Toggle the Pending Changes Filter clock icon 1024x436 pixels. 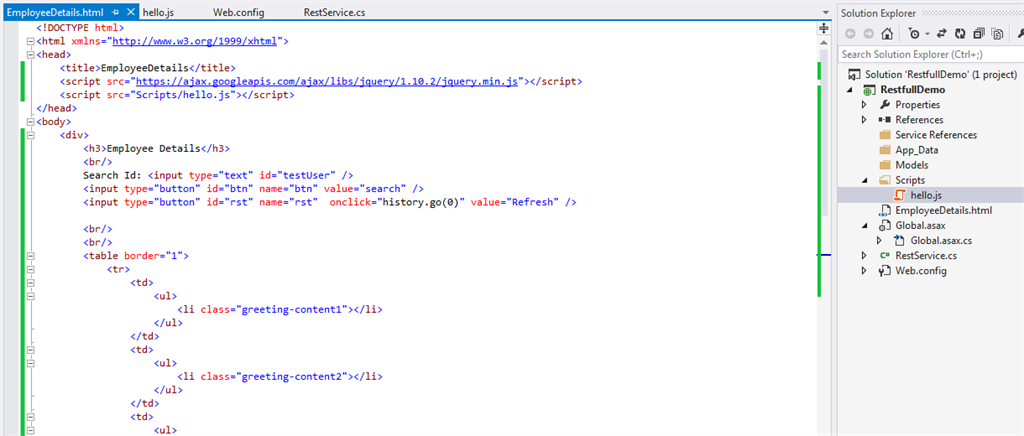tap(914, 34)
